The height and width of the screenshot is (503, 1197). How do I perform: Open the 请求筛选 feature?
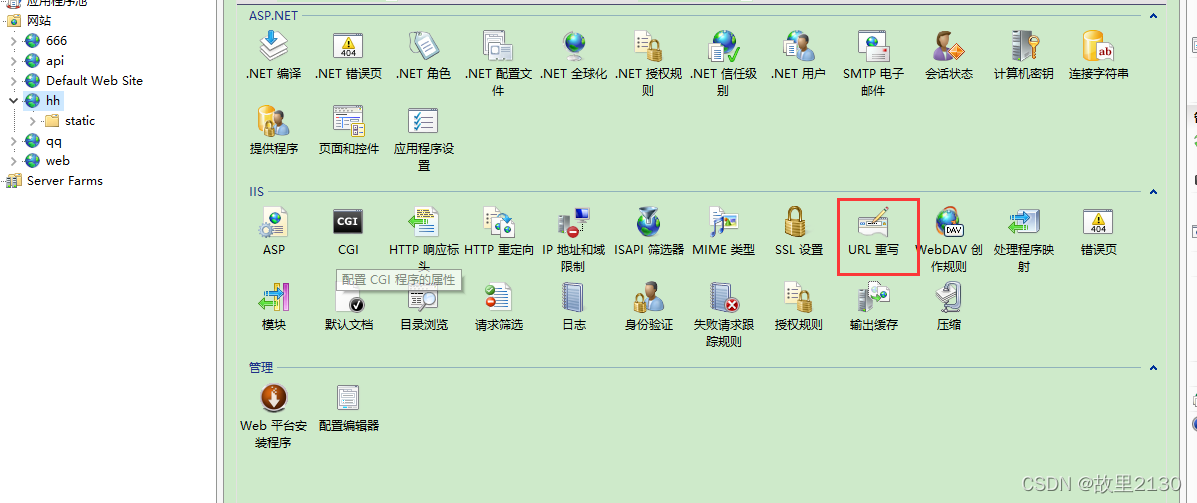pos(498,306)
